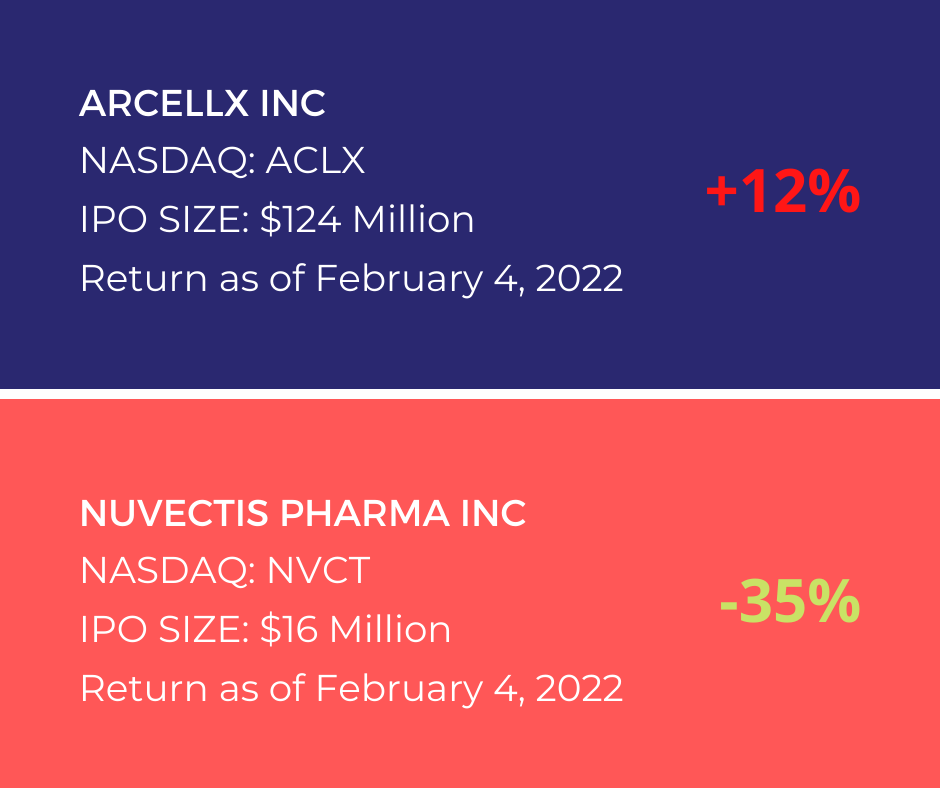Click the Nuvectis Return as of February 4, 2022 text
The height and width of the screenshot is (788, 940).
[x=351, y=688]
